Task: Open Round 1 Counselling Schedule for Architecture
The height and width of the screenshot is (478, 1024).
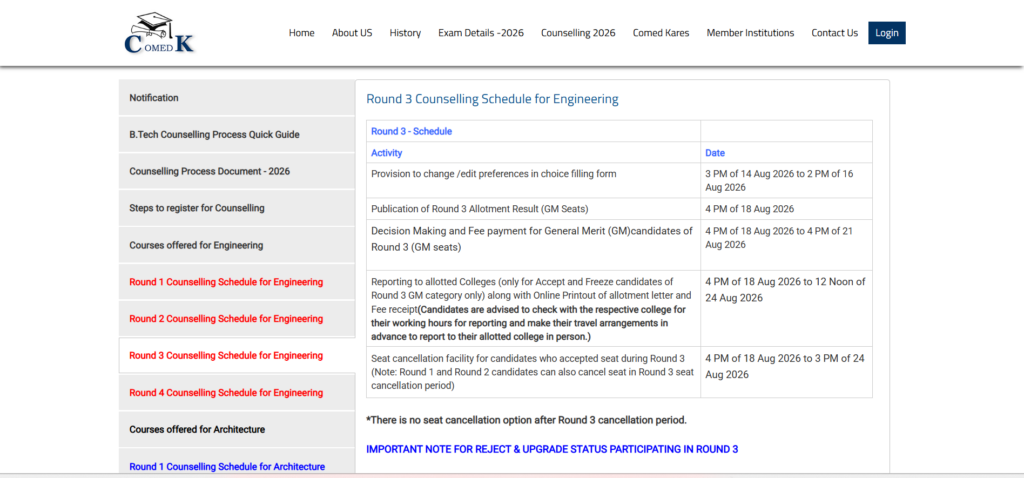Action: coord(237,462)
